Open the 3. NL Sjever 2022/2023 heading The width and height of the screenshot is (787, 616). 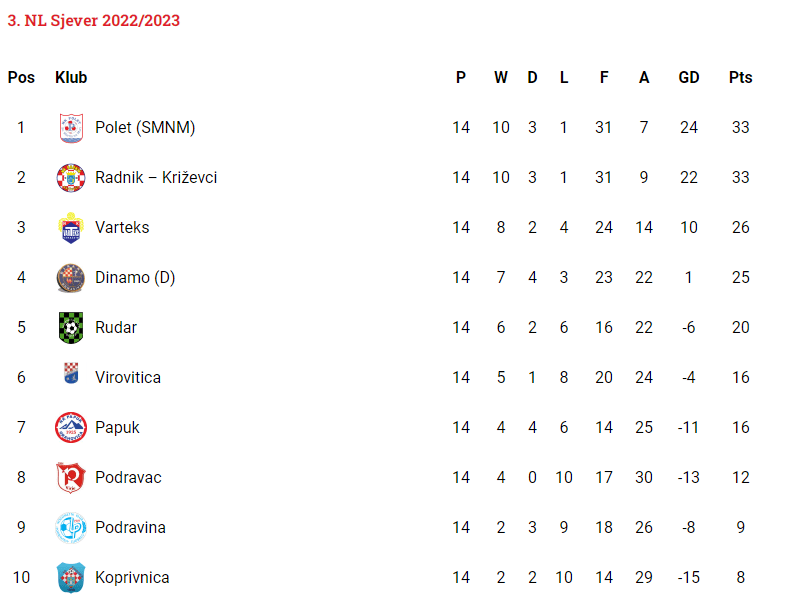point(94,20)
